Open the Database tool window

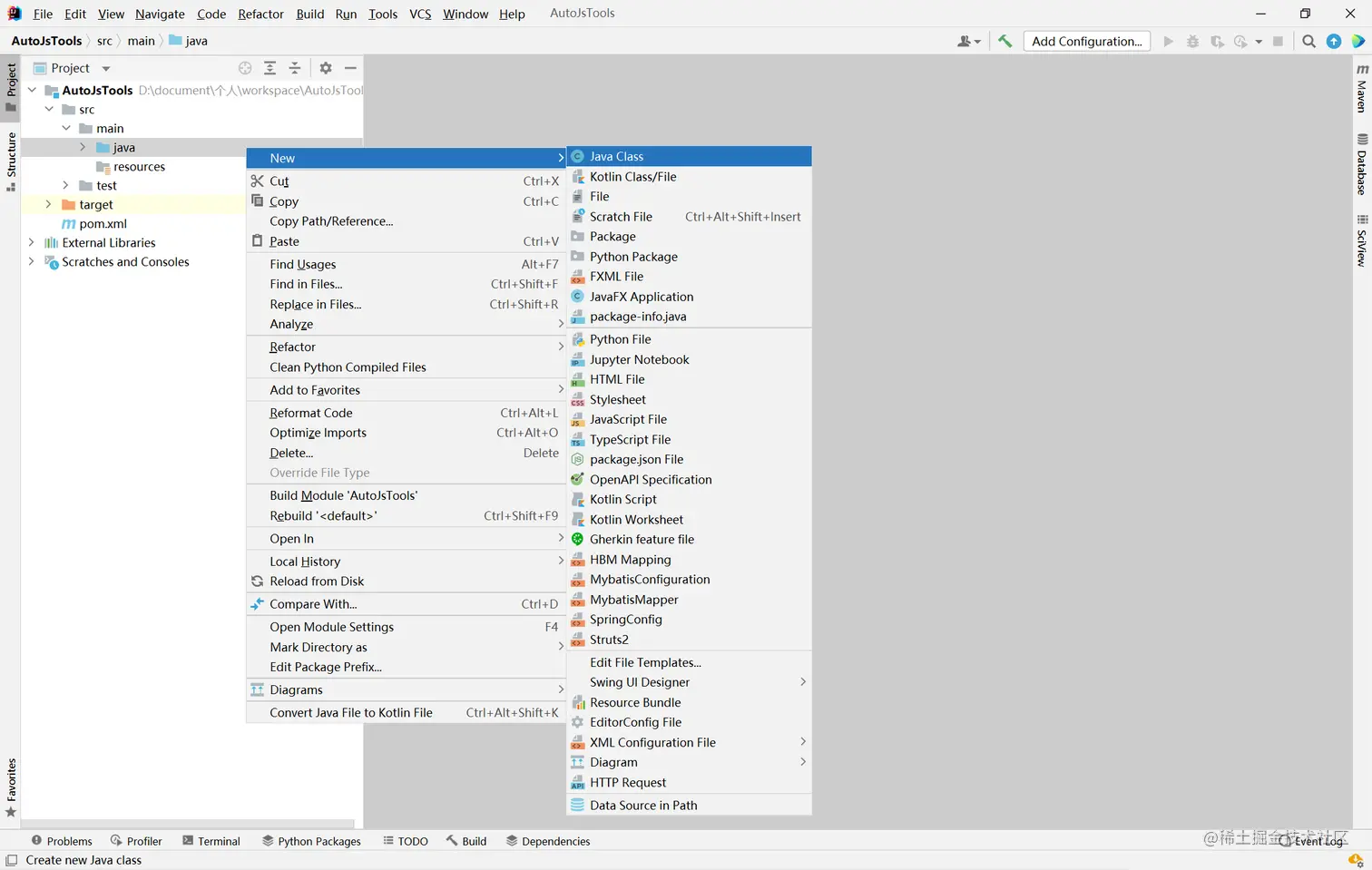click(x=1362, y=164)
